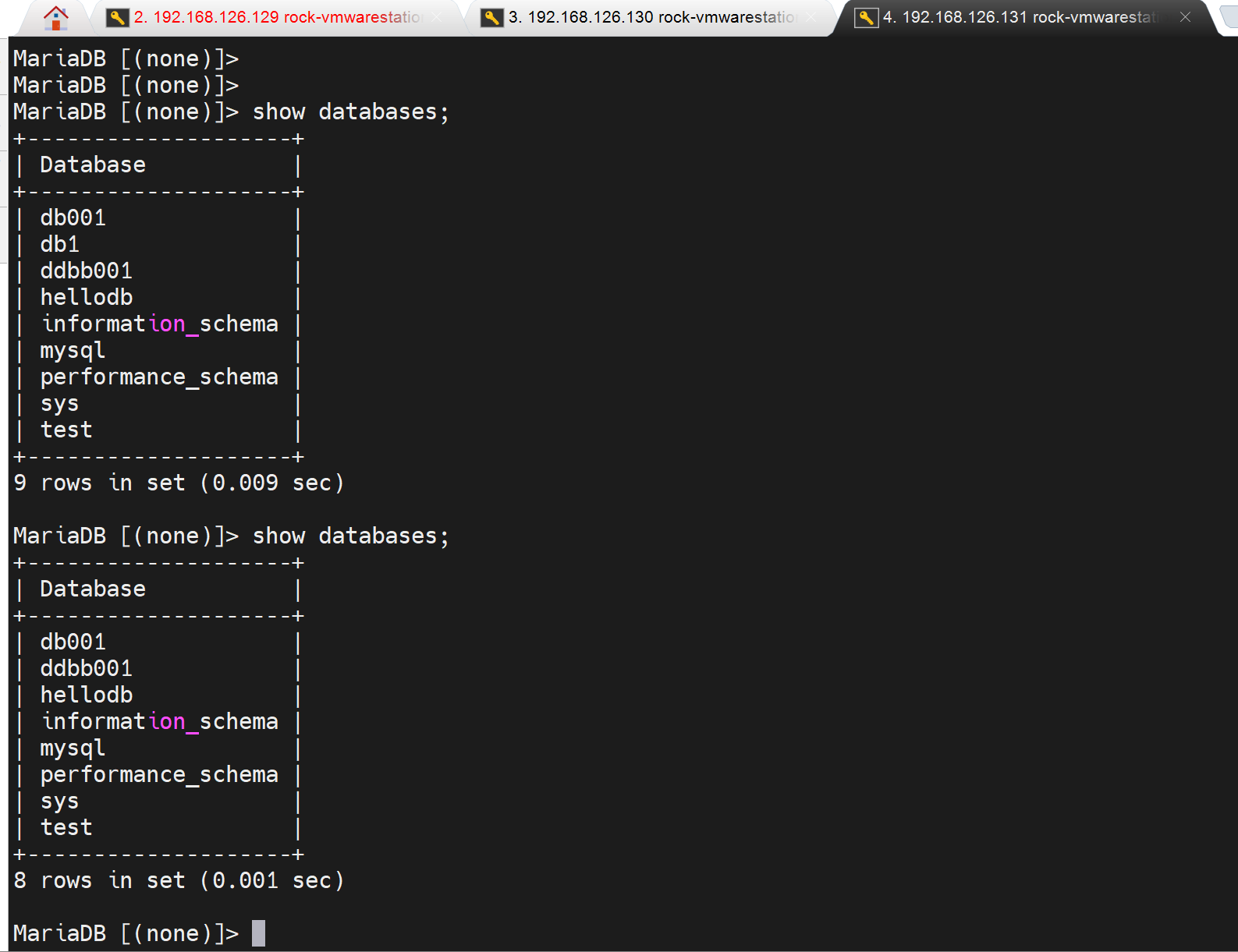This screenshot has height=952, width=1238.
Task: Click key icon on 192.168.126.129 tab
Action: tap(117, 17)
